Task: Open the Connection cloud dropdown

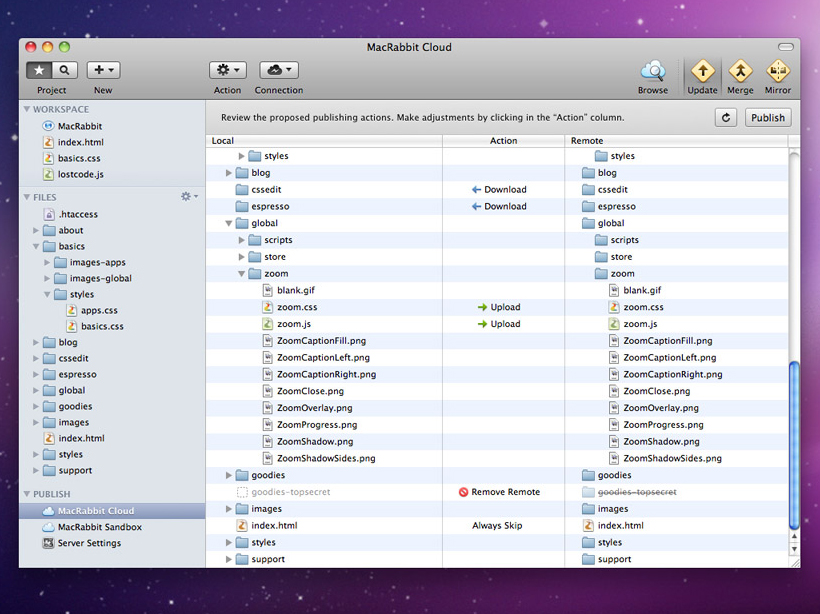Action: coord(279,70)
